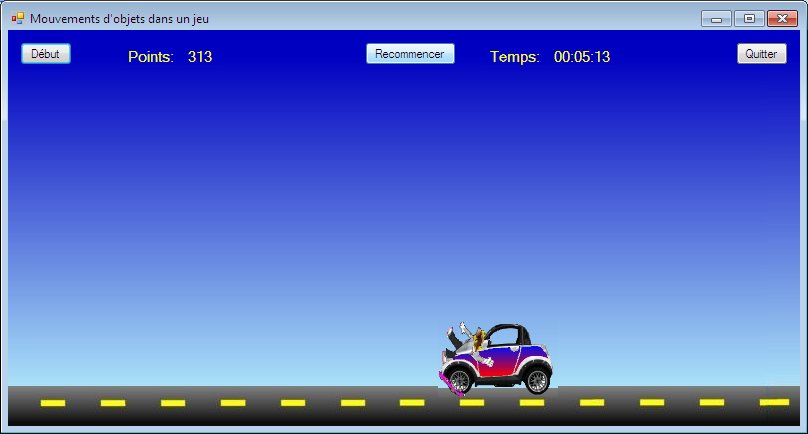808x434 pixels.
Task: Click the score value 313
Action: [x=200, y=57]
